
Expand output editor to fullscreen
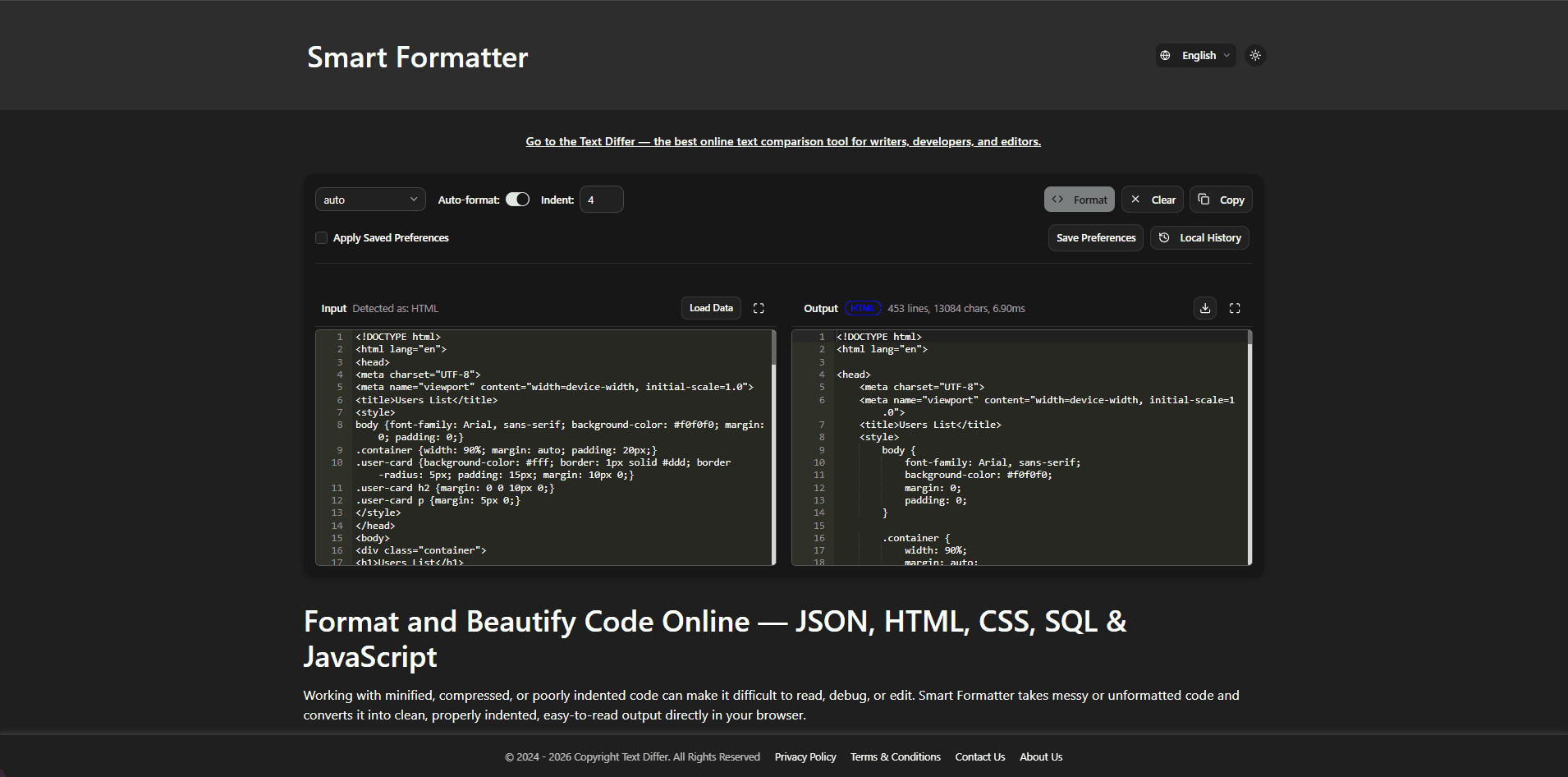click(1235, 308)
